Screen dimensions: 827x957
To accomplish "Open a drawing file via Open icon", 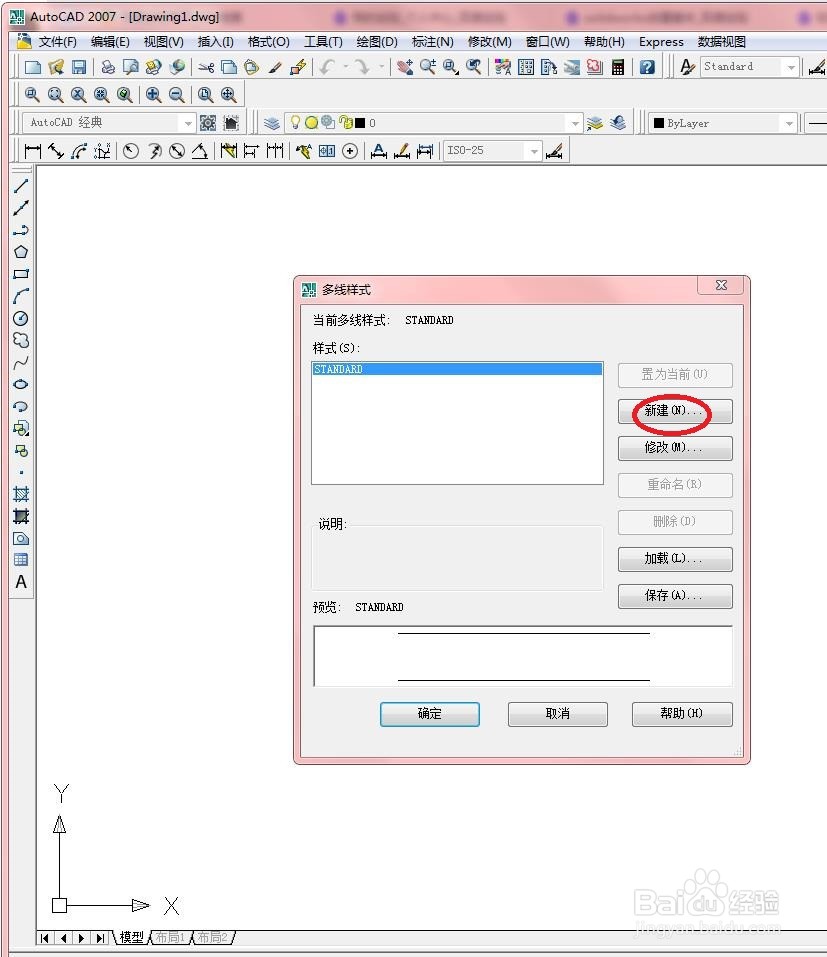I will [56, 67].
